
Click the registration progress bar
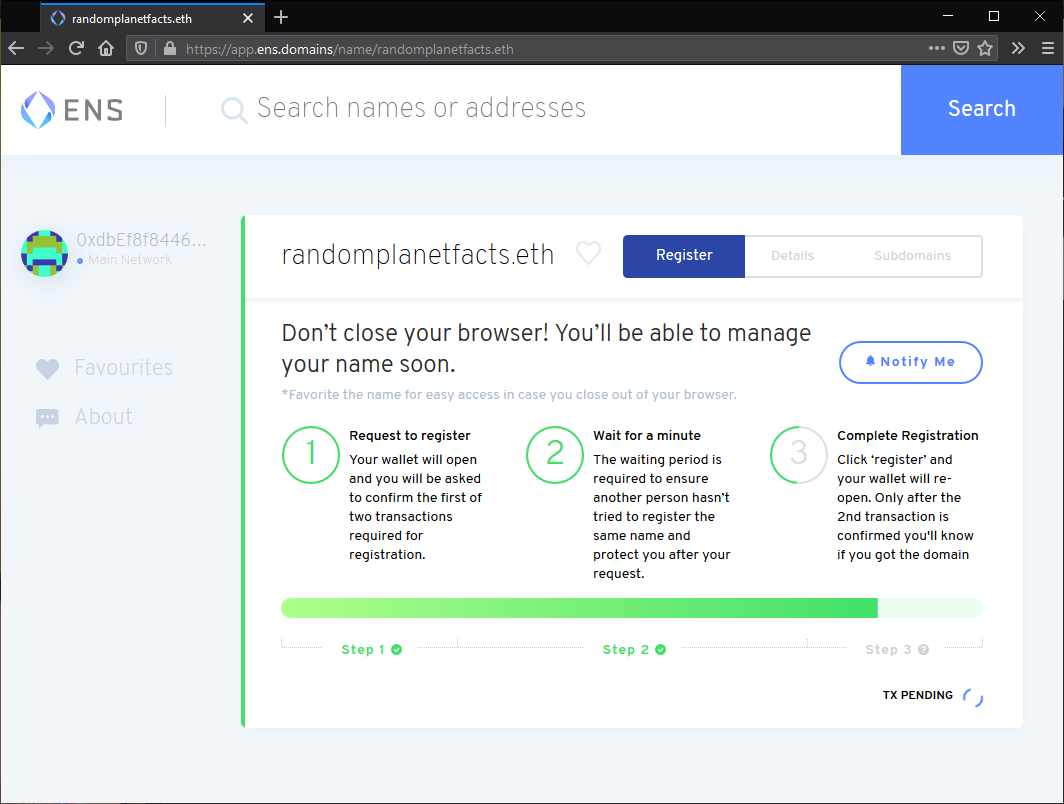631,607
